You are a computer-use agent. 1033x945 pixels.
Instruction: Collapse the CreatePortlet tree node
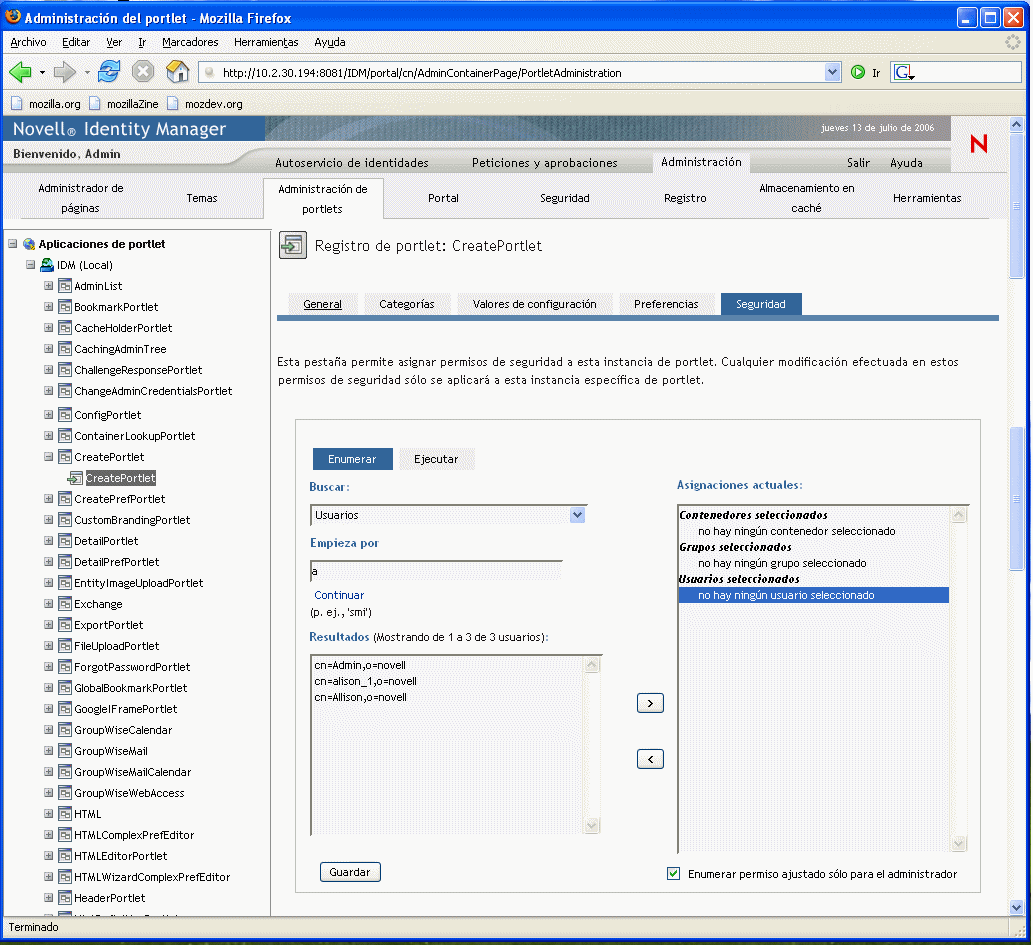pos(49,457)
